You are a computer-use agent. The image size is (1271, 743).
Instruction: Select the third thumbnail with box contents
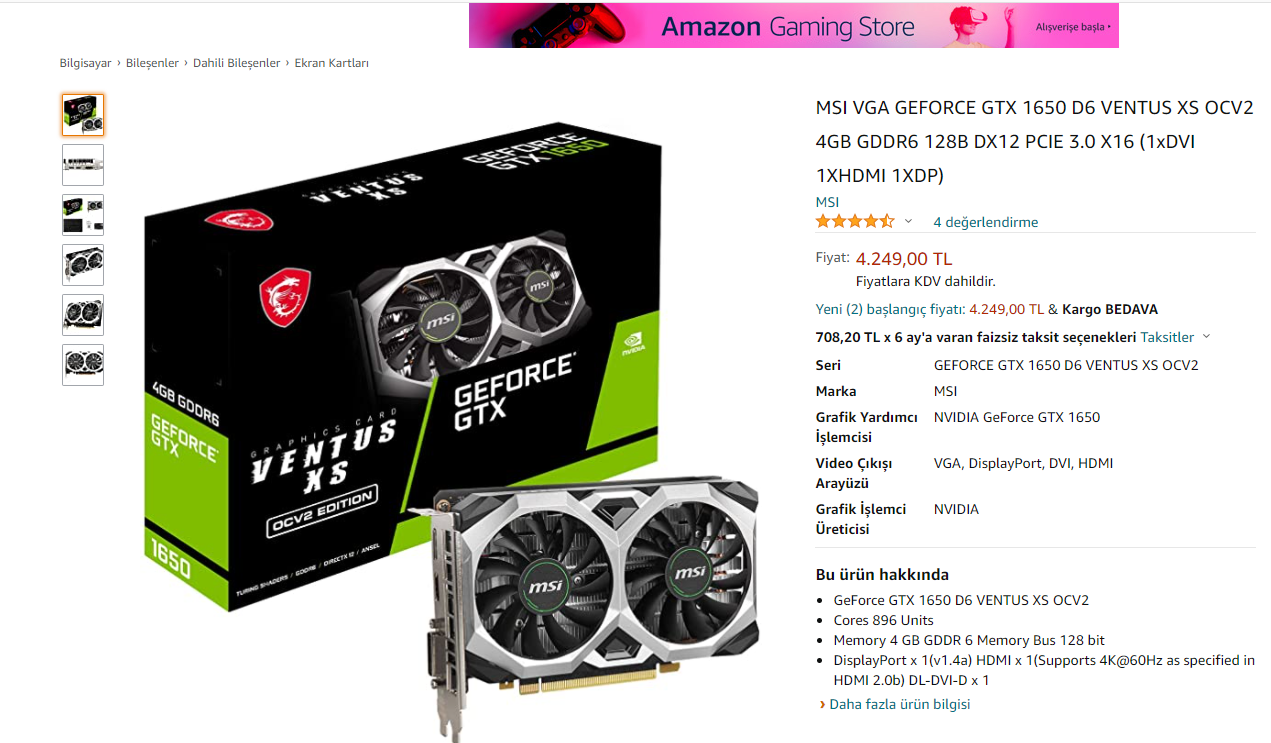point(83,215)
